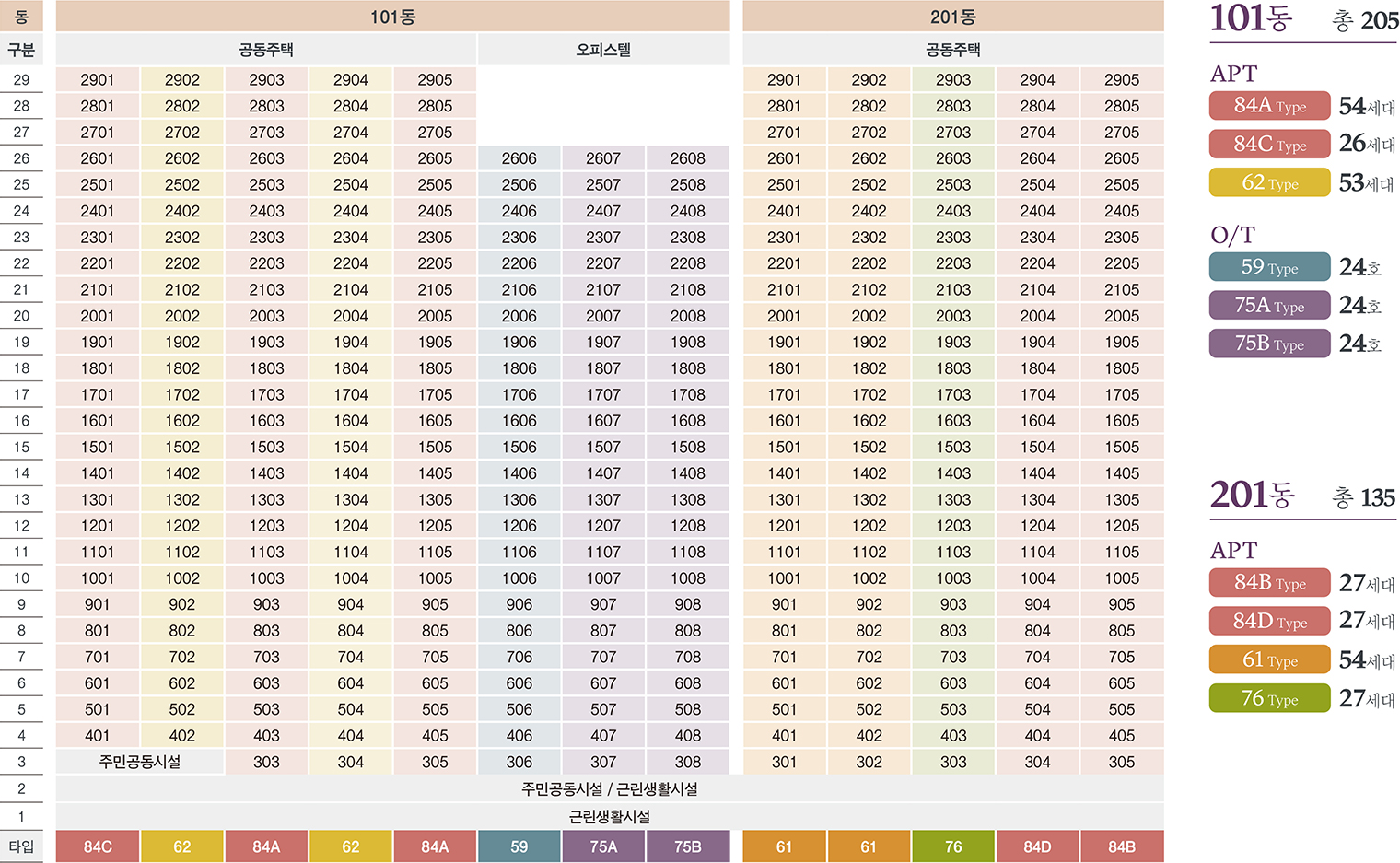Click the 주민공동시설 cell on floor 3
Image resolution: width=1400 pixels, height=863 pixels.
(140, 762)
